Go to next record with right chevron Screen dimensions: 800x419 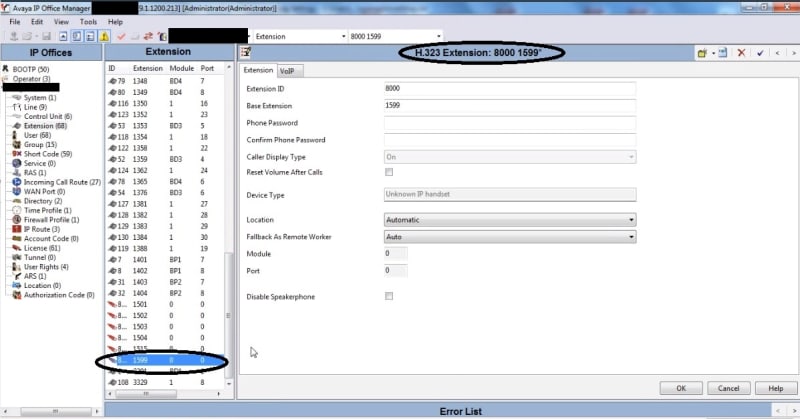793,53
